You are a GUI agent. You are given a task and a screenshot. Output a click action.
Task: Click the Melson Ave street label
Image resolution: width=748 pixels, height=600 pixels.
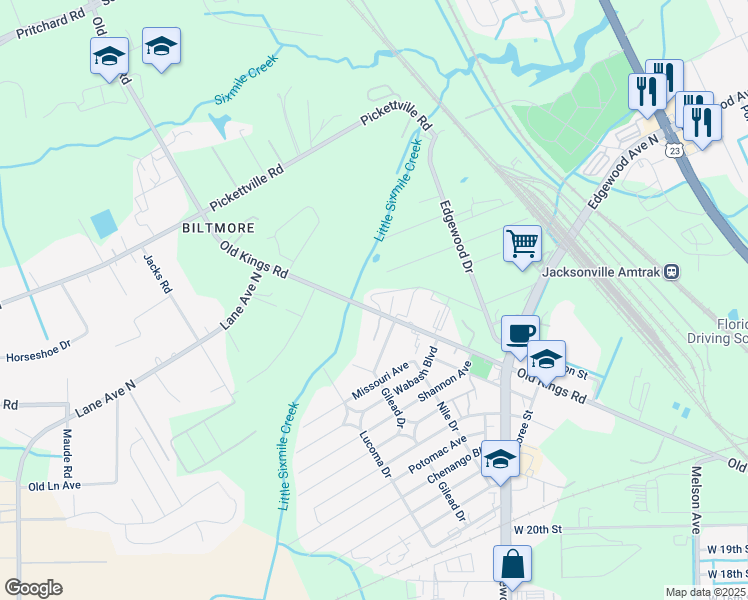(696, 500)
